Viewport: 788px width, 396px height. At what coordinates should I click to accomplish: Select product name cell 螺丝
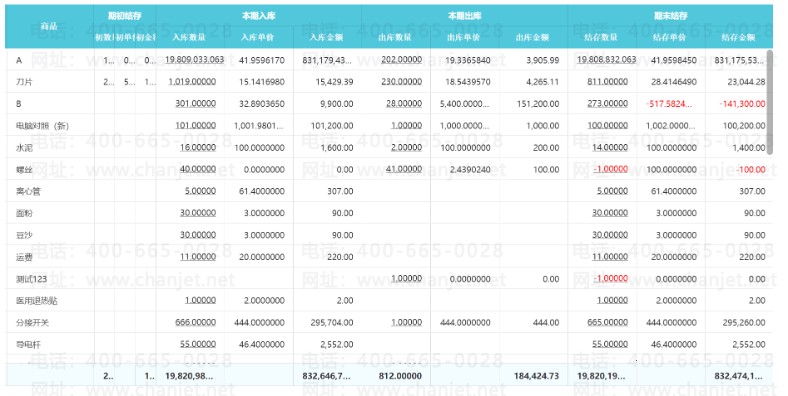coord(24,169)
